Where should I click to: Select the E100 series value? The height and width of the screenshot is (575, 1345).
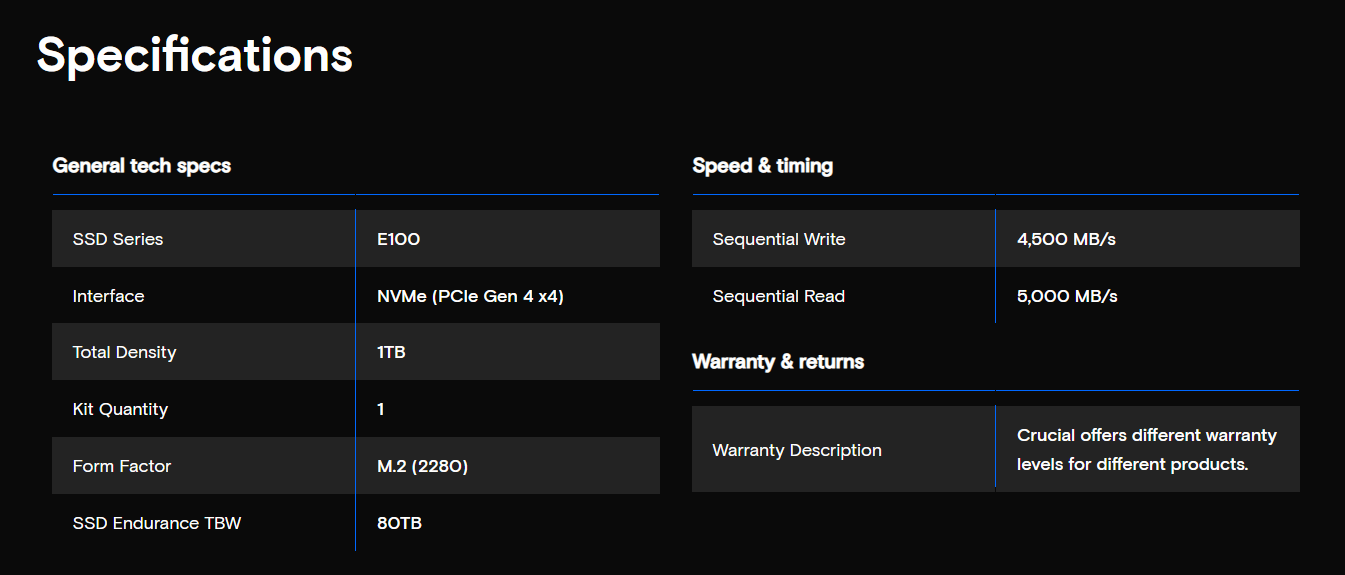398,239
